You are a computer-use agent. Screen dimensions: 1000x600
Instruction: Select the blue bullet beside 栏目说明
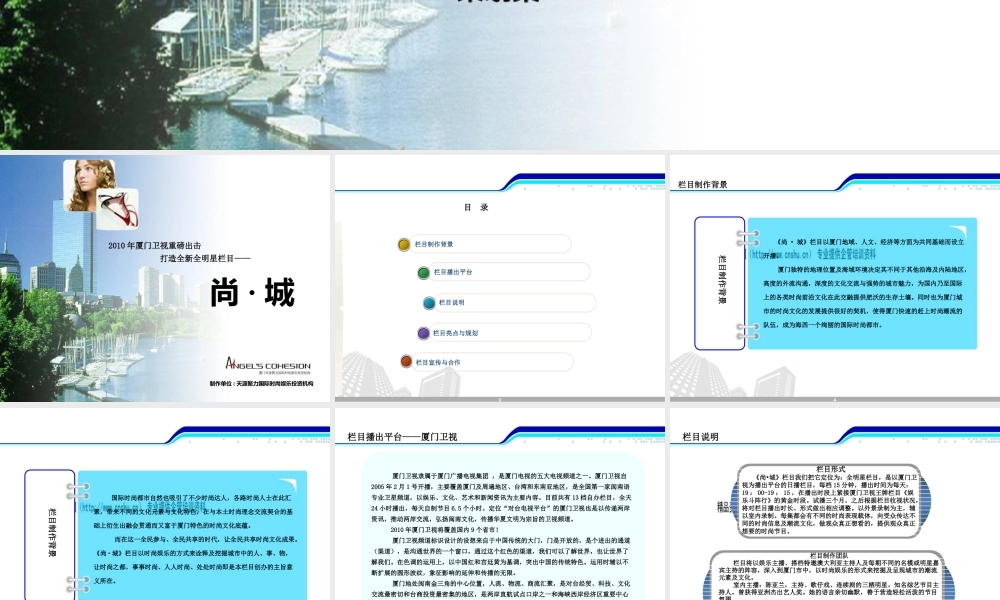429,303
